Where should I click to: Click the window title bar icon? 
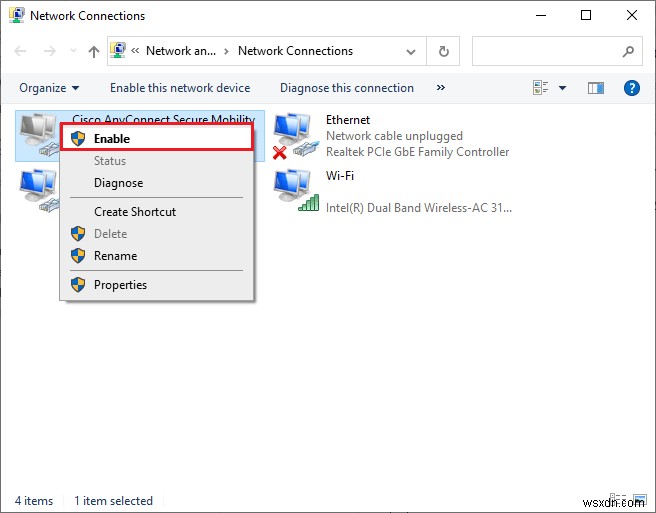[x=16, y=15]
